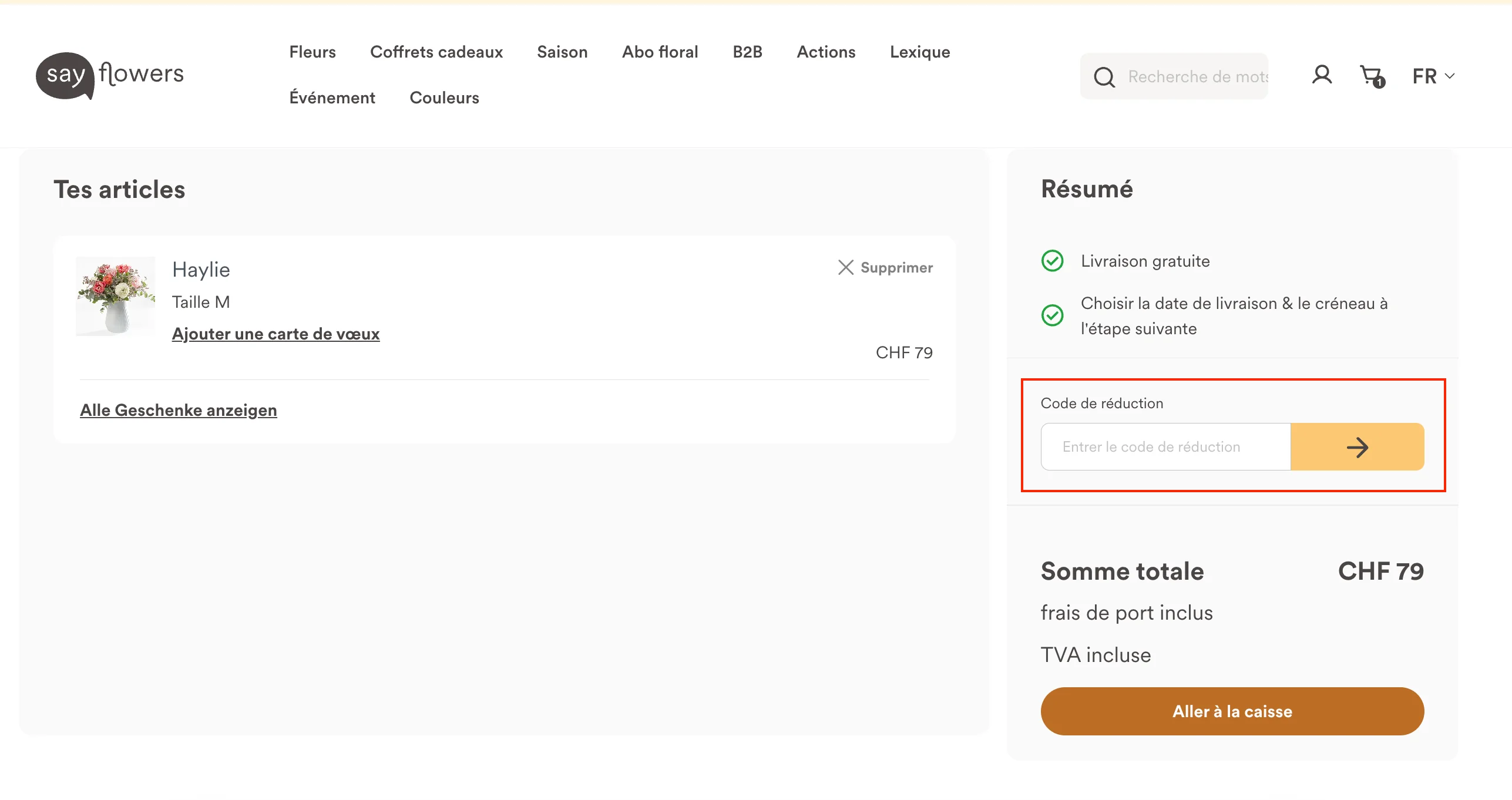The width and height of the screenshot is (1512, 800).
Task: Open the Fleurs menu
Action: point(312,52)
